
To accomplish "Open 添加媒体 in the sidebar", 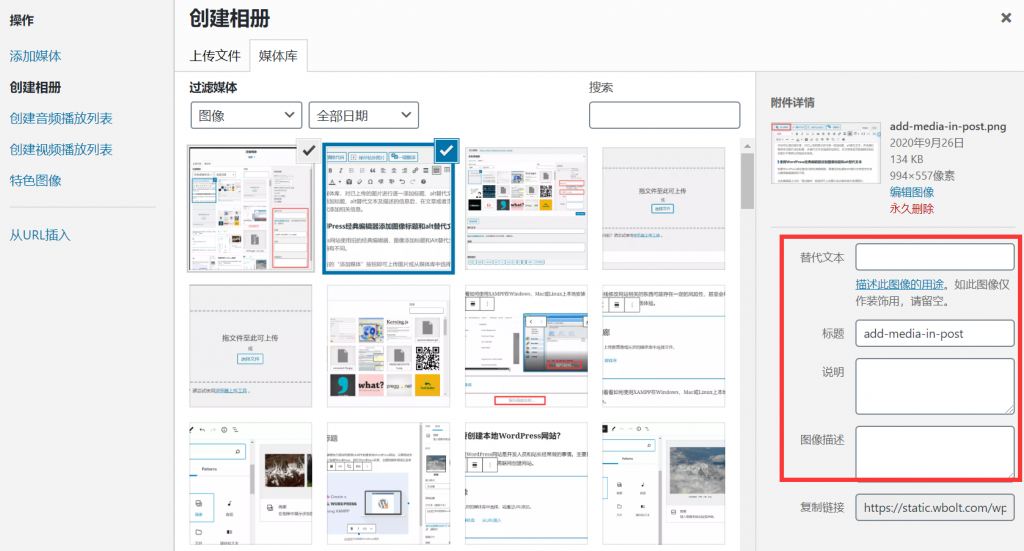I will (35, 56).
